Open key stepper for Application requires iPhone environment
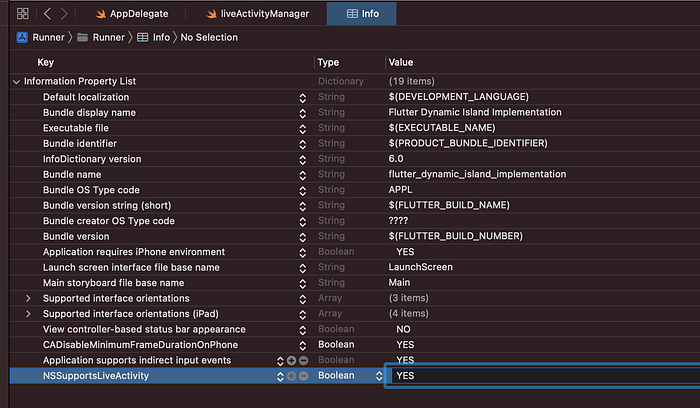Viewport: 700px width, 408px height. click(x=303, y=253)
